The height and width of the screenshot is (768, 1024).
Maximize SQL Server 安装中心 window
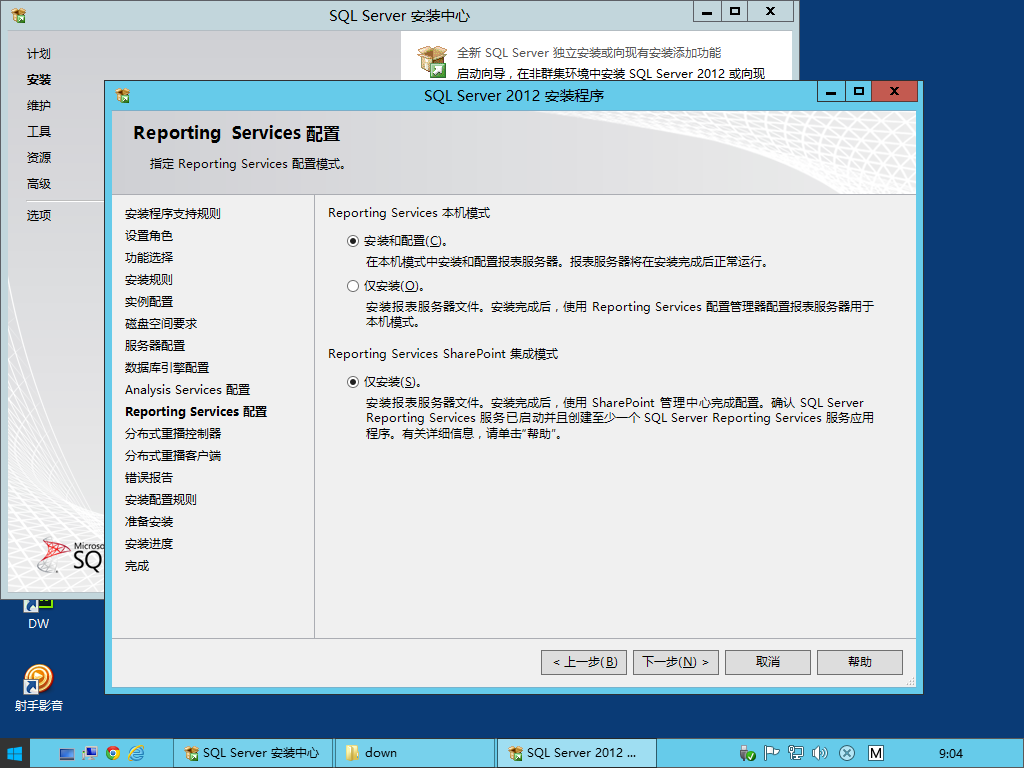[735, 12]
